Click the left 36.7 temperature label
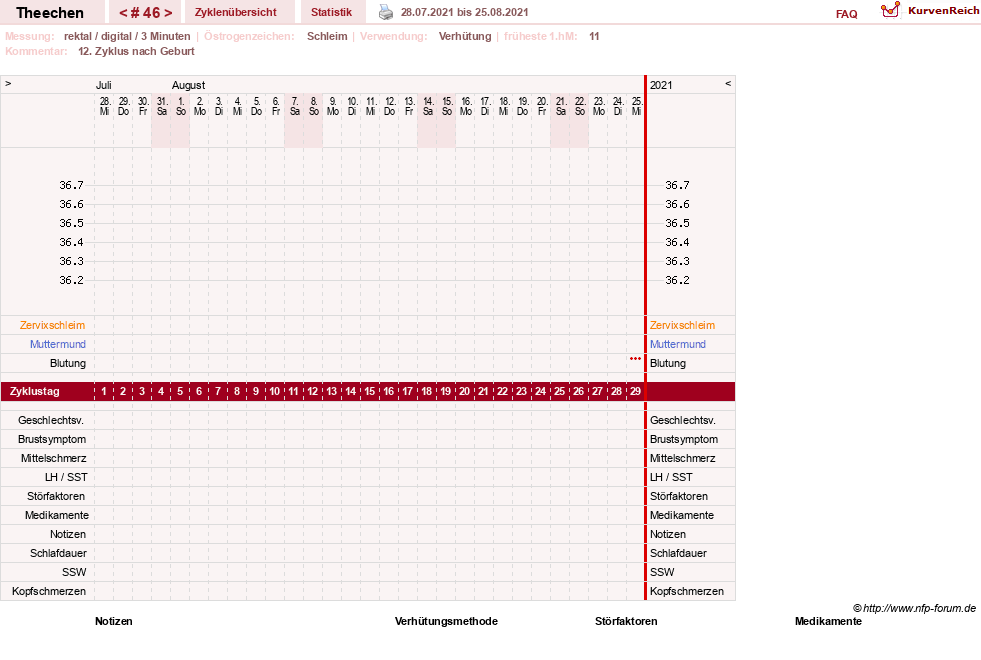Image resolution: width=981 pixels, height=660 pixels. [x=71, y=185]
